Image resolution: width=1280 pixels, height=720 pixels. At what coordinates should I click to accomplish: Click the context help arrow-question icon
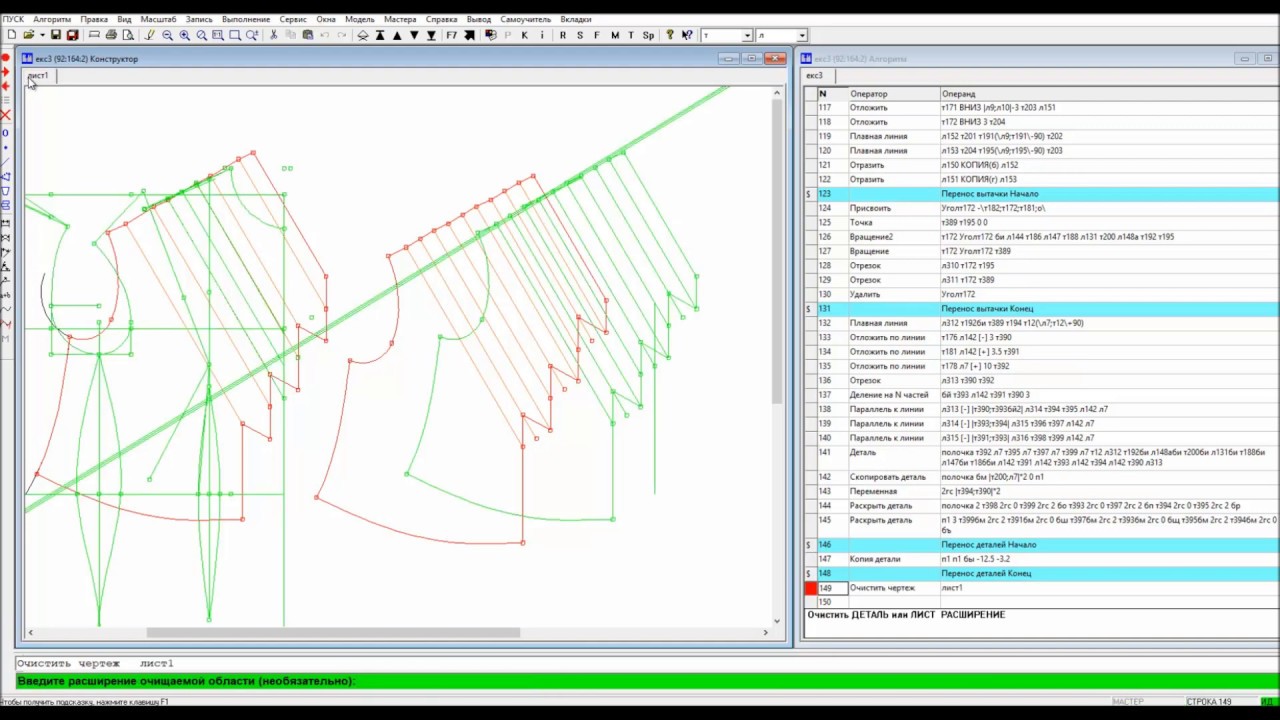coord(687,35)
